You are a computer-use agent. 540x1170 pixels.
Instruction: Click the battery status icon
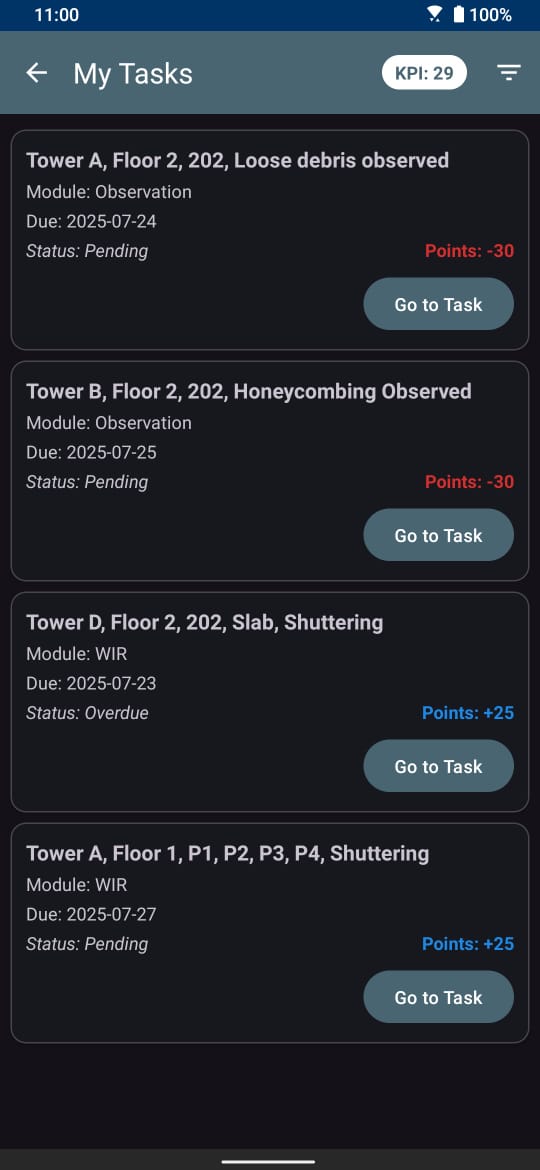pyautogui.click(x=458, y=15)
